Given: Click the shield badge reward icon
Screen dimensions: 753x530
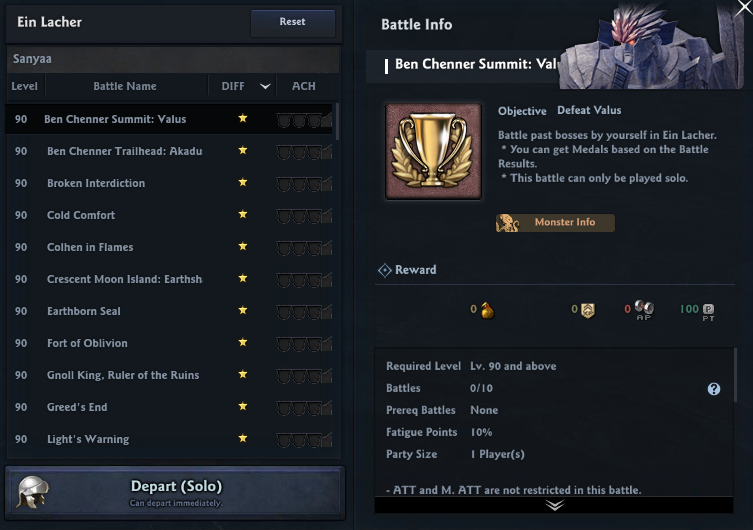Looking at the screenshot, I should coord(588,310).
